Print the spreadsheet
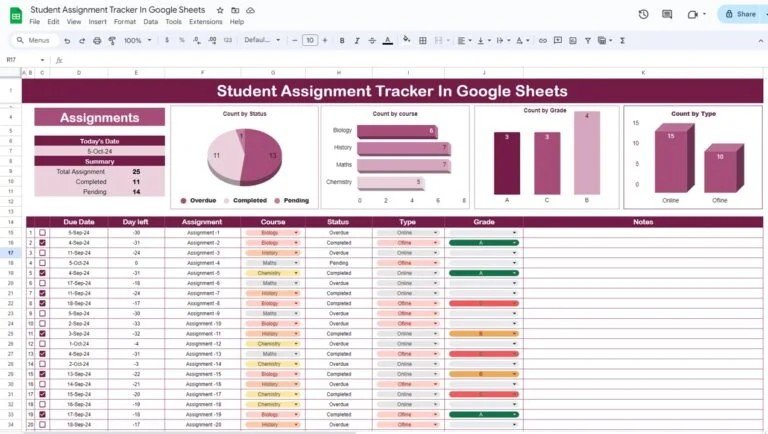 (x=97, y=41)
